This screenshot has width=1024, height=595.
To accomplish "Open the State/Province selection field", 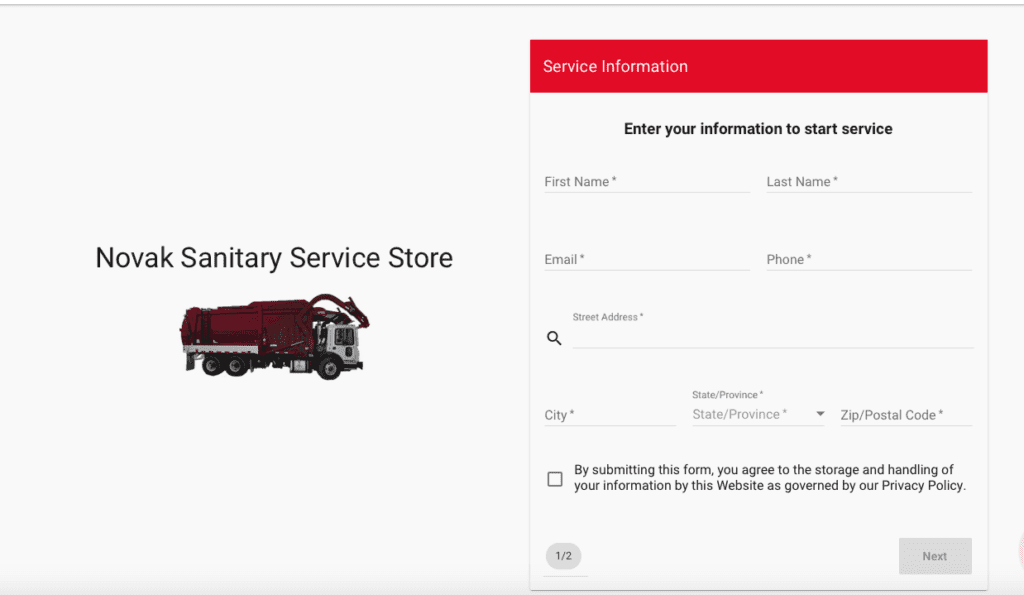I will [750, 414].
